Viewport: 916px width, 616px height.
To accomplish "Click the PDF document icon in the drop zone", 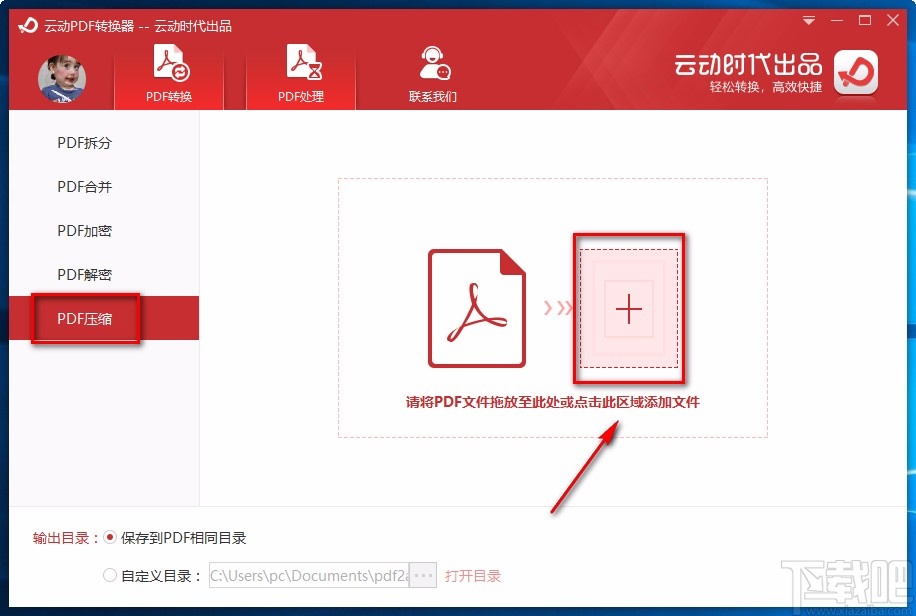I will tap(477, 307).
